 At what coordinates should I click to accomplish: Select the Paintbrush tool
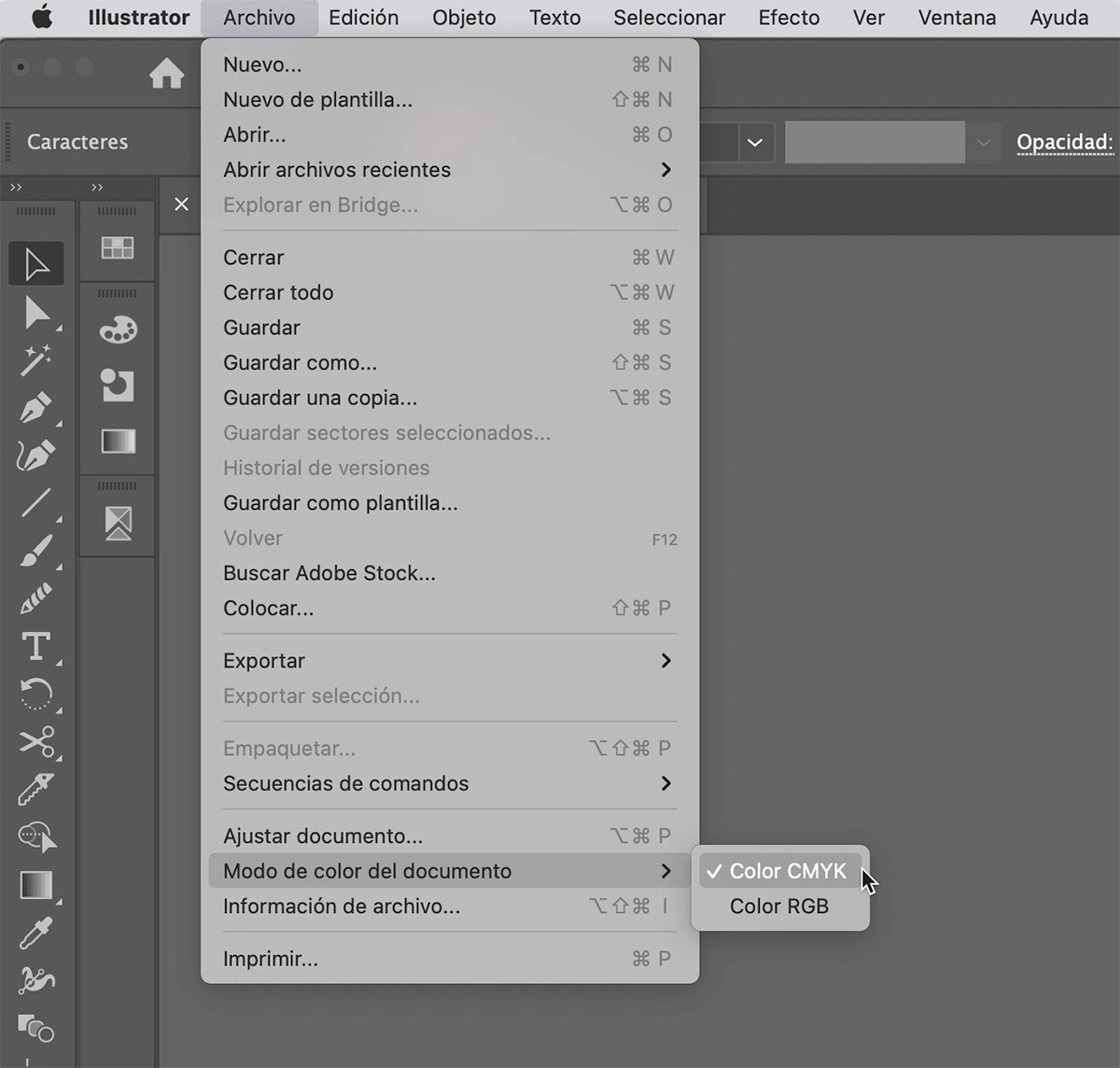click(x=36, y=551)
